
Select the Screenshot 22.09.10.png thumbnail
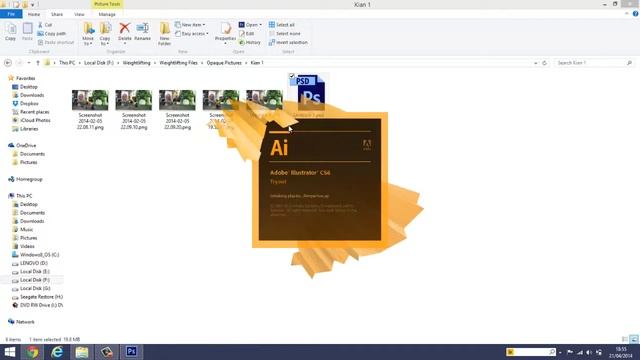133,100
